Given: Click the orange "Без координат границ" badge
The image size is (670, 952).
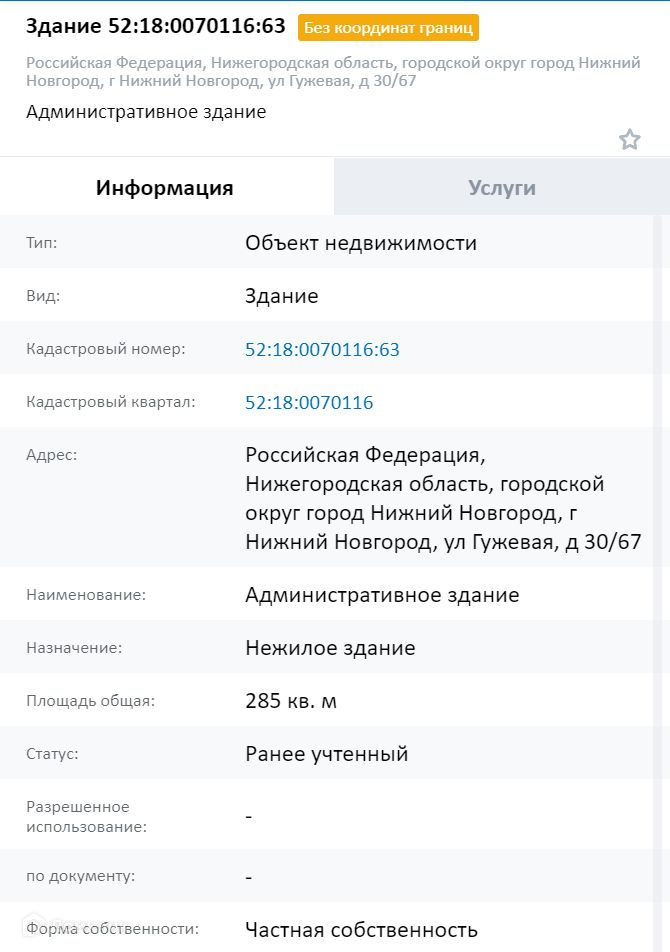Looking at the screenshot, I should tap(388, 27).
